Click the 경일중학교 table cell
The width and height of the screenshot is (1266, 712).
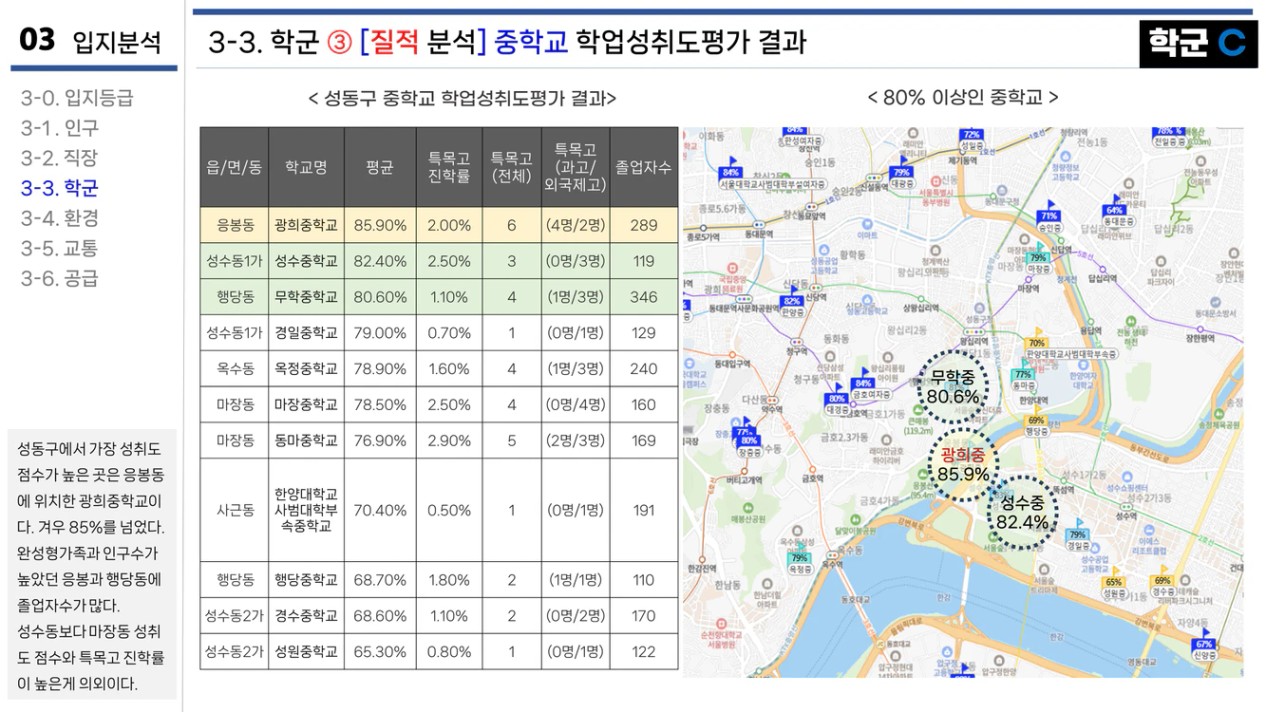[306, 333]
